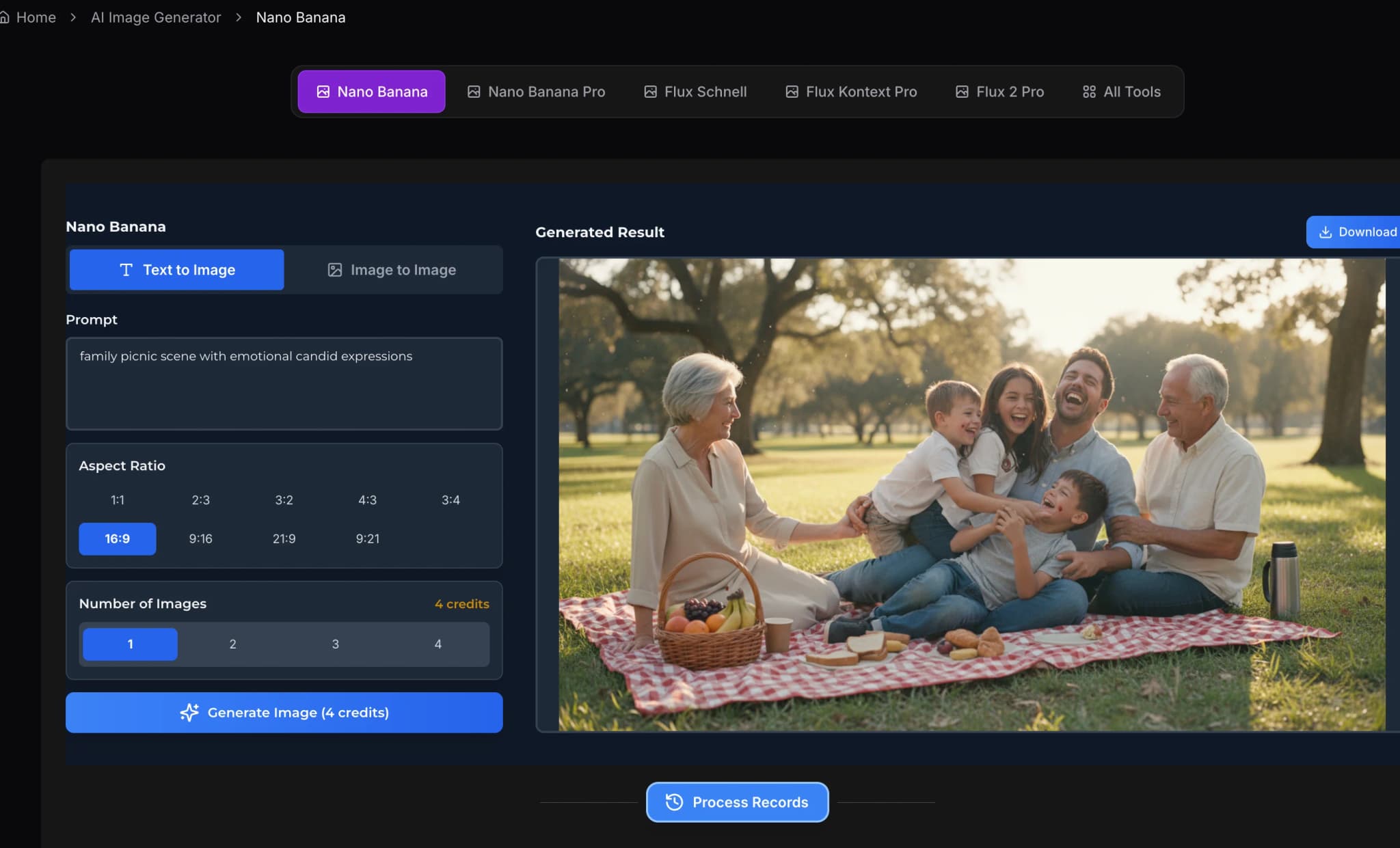
Task: Switch to Flux Schnell tab
Action: click(x=695, y=92)
